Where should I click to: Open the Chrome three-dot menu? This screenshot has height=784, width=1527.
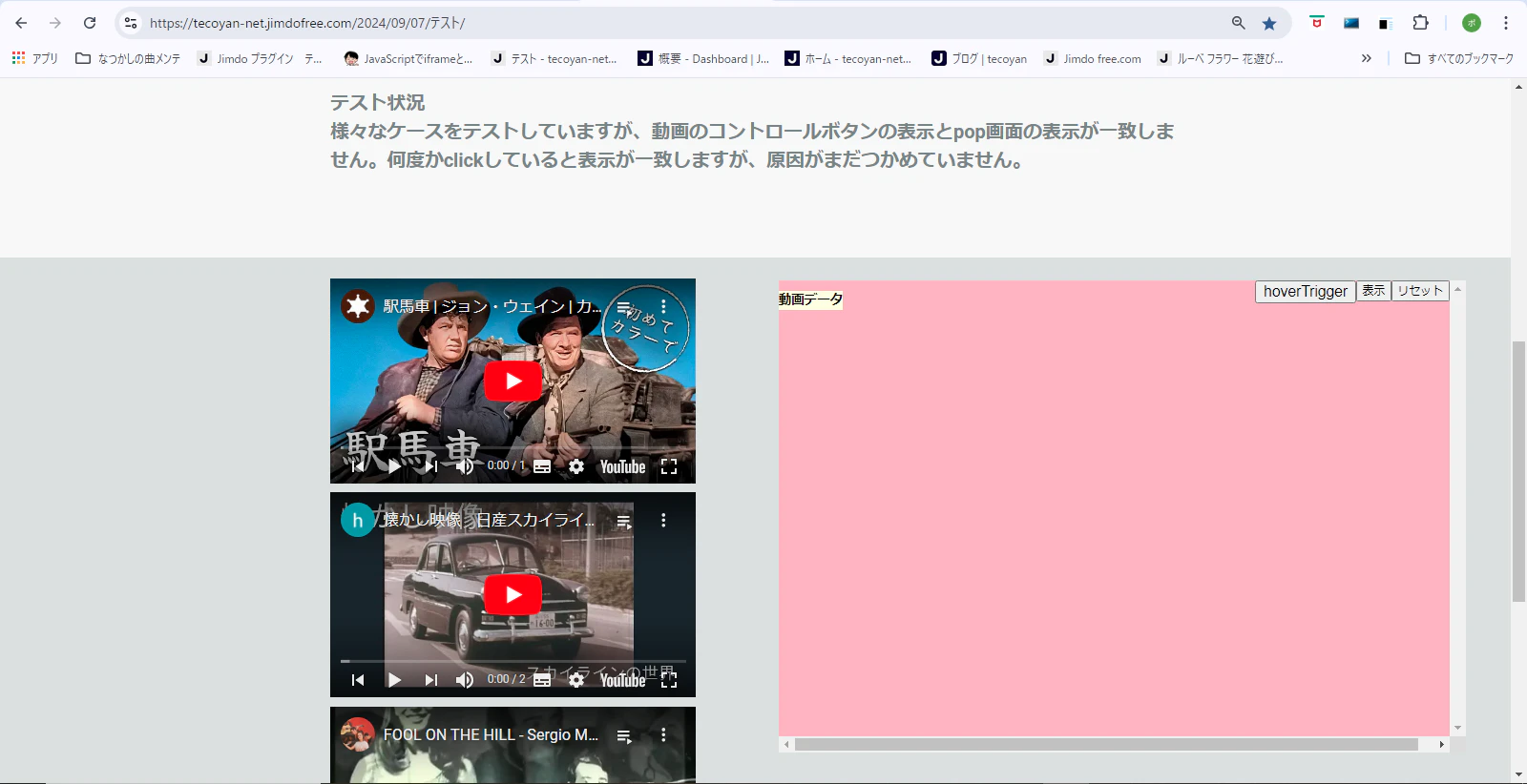[x=1506, y=23]
